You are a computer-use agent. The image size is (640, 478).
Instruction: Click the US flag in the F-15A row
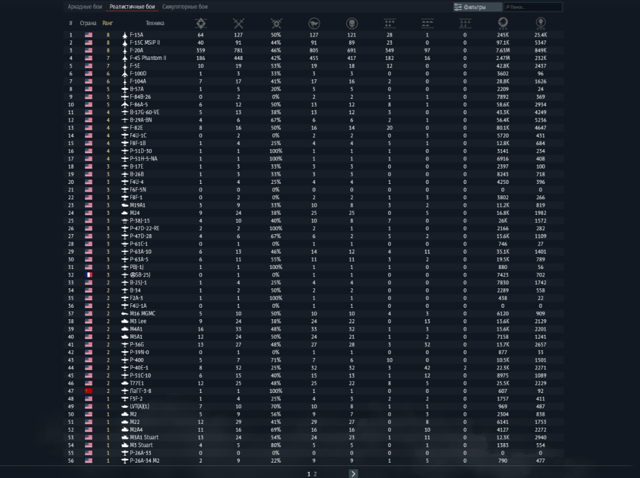89,35
